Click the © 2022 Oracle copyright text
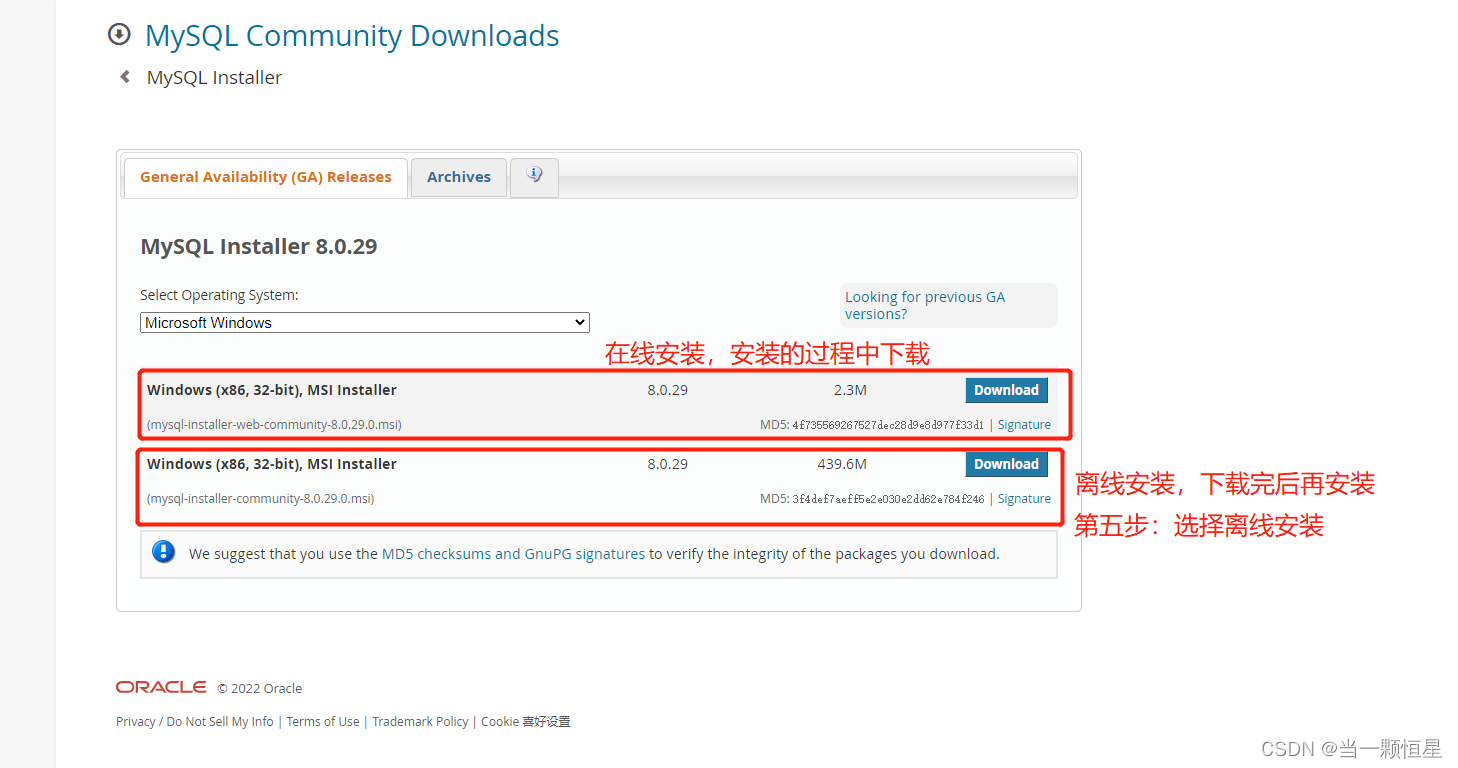This screenshot has width=1458, height=768. [260, 688]
